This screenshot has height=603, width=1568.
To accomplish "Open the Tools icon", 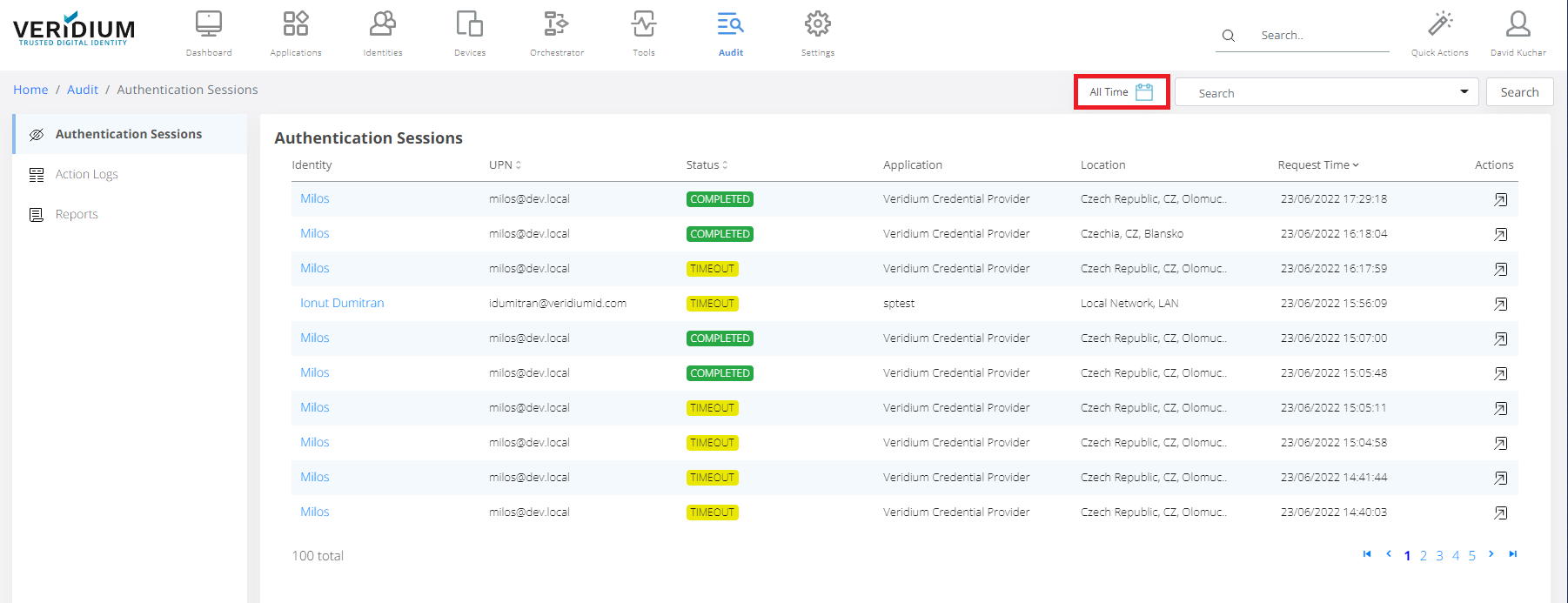I will click(644, 24).
